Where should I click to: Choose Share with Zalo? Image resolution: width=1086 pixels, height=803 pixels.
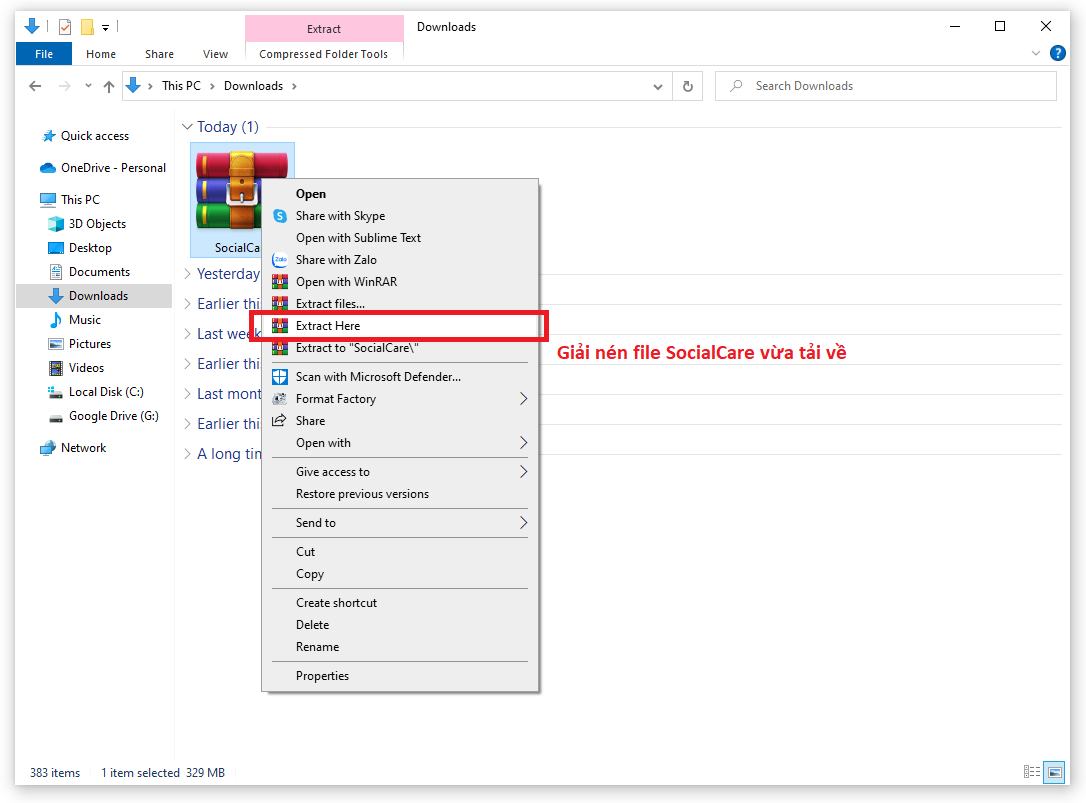(x=400, y=260)
